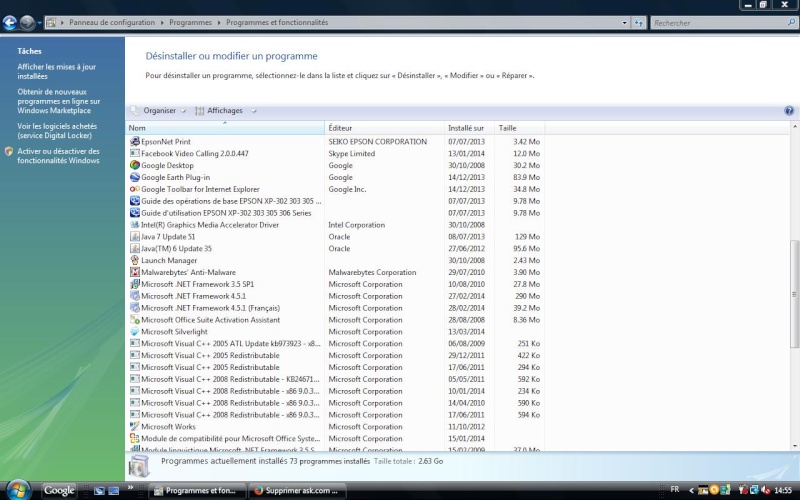800x500 pixels.
Task: Click the Microsoft Works icon
Action: coord(135,427)
